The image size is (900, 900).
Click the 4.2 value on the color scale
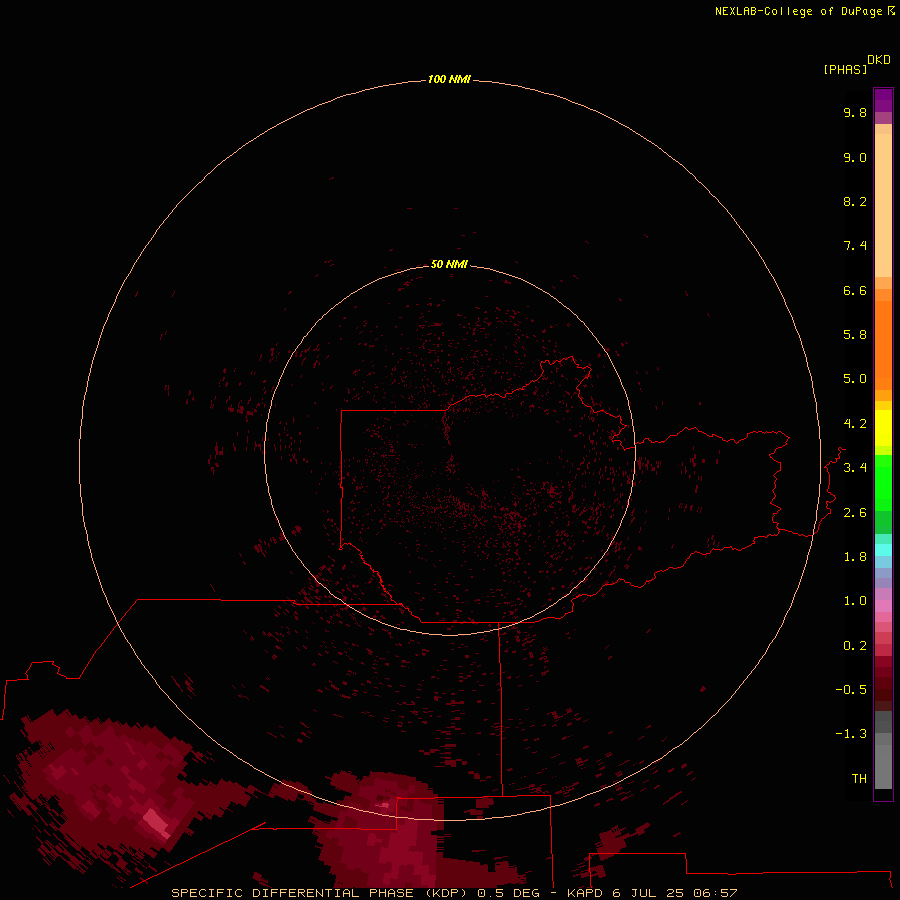[855, 424]
